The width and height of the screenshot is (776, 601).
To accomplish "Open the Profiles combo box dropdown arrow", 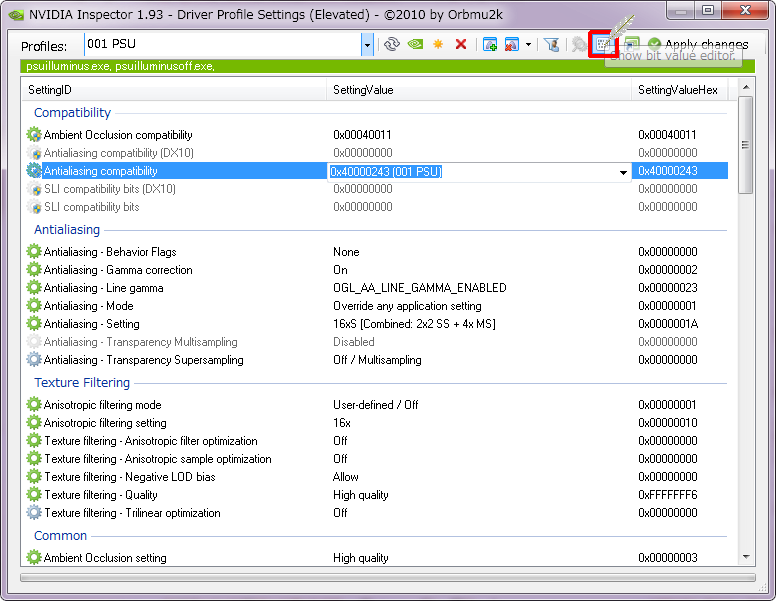I will pyautogui.click(x=367, y=45).
